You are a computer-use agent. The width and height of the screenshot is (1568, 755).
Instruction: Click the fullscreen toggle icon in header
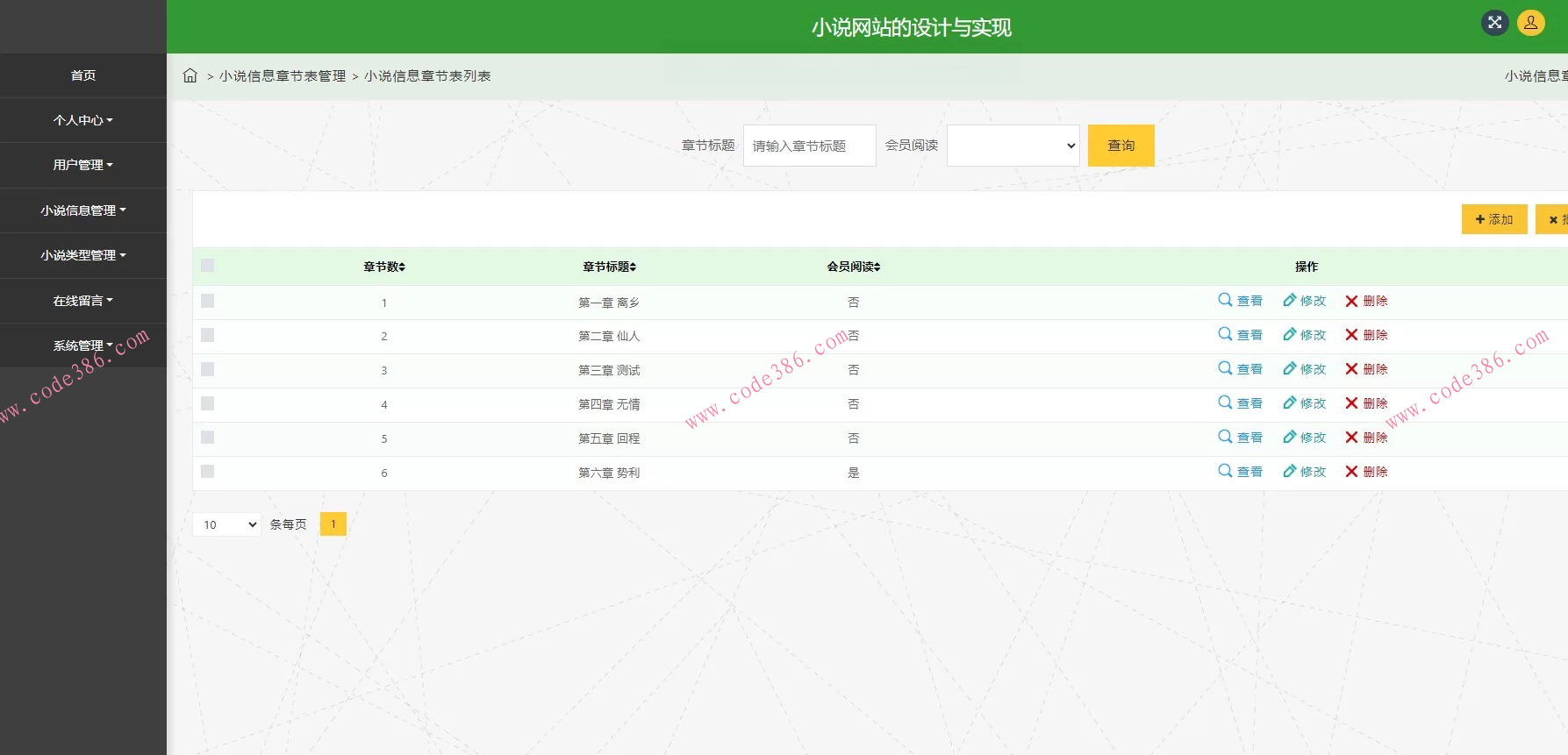[x=1495, y=23]
